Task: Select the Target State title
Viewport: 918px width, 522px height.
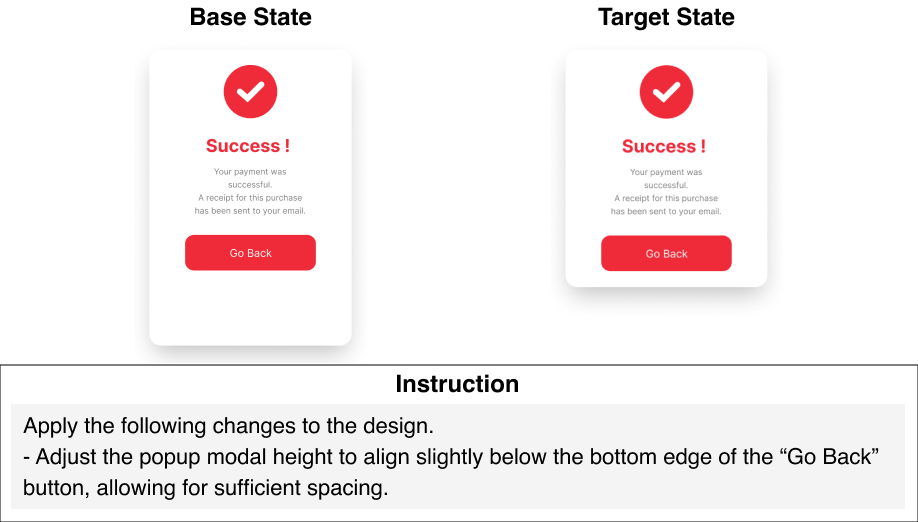Action: coord(666,17)
